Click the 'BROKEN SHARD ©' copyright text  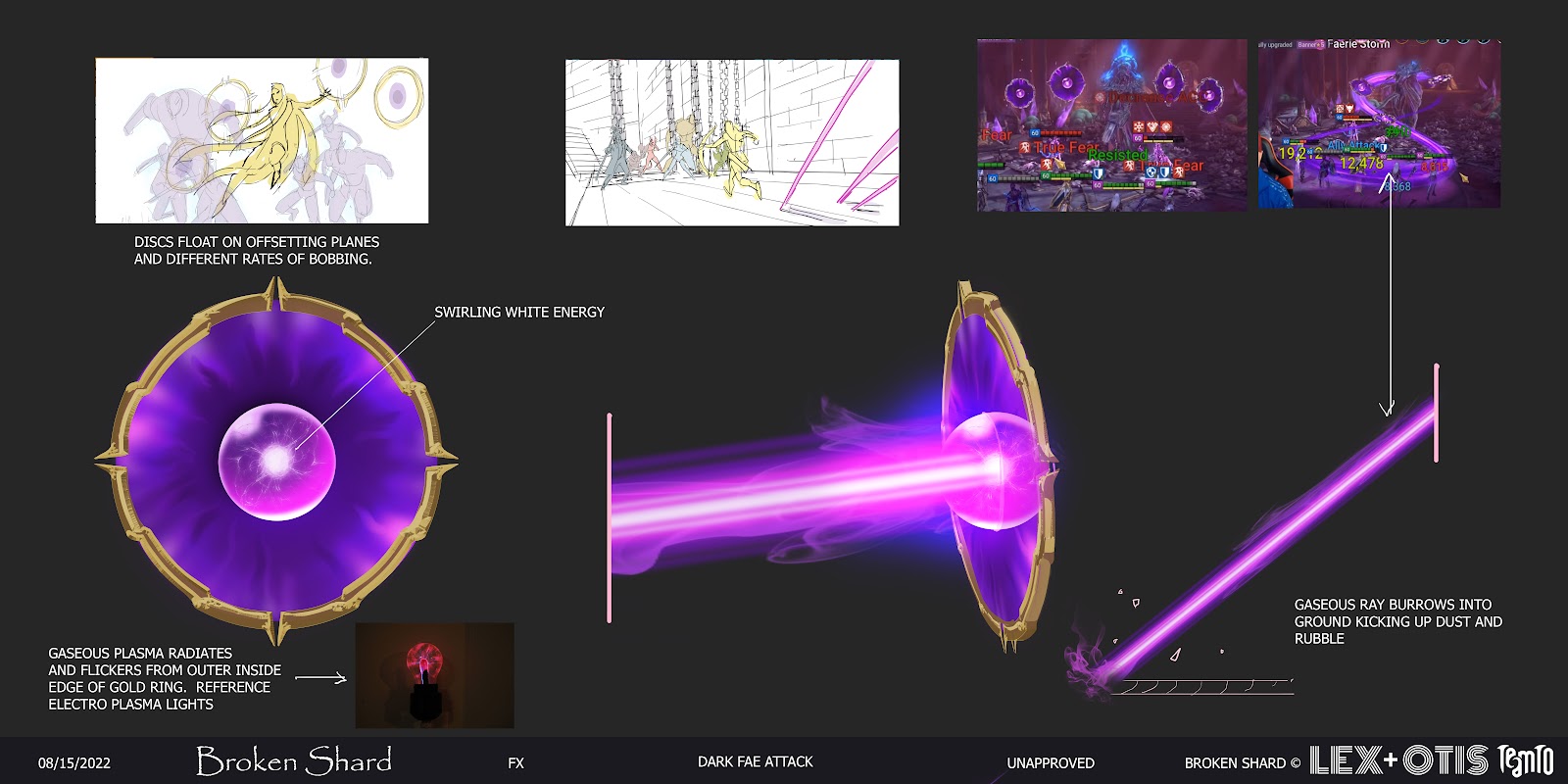(x=1243, y=762)
